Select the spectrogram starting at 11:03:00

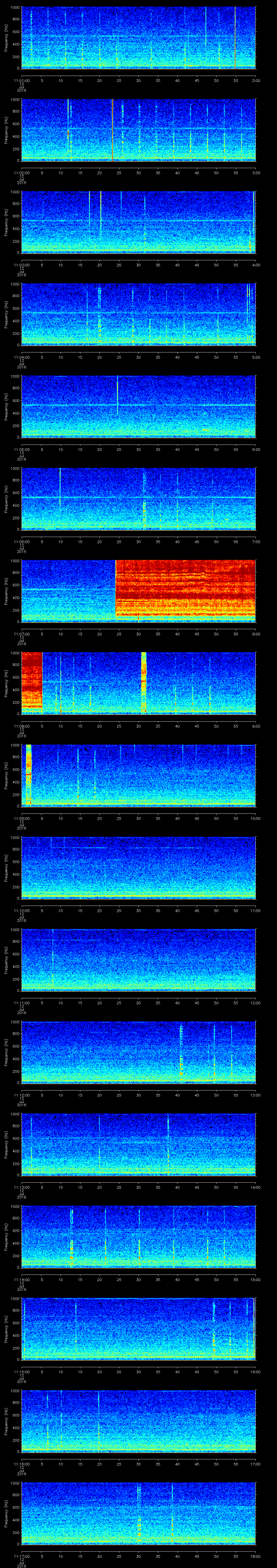pos(138,222)
